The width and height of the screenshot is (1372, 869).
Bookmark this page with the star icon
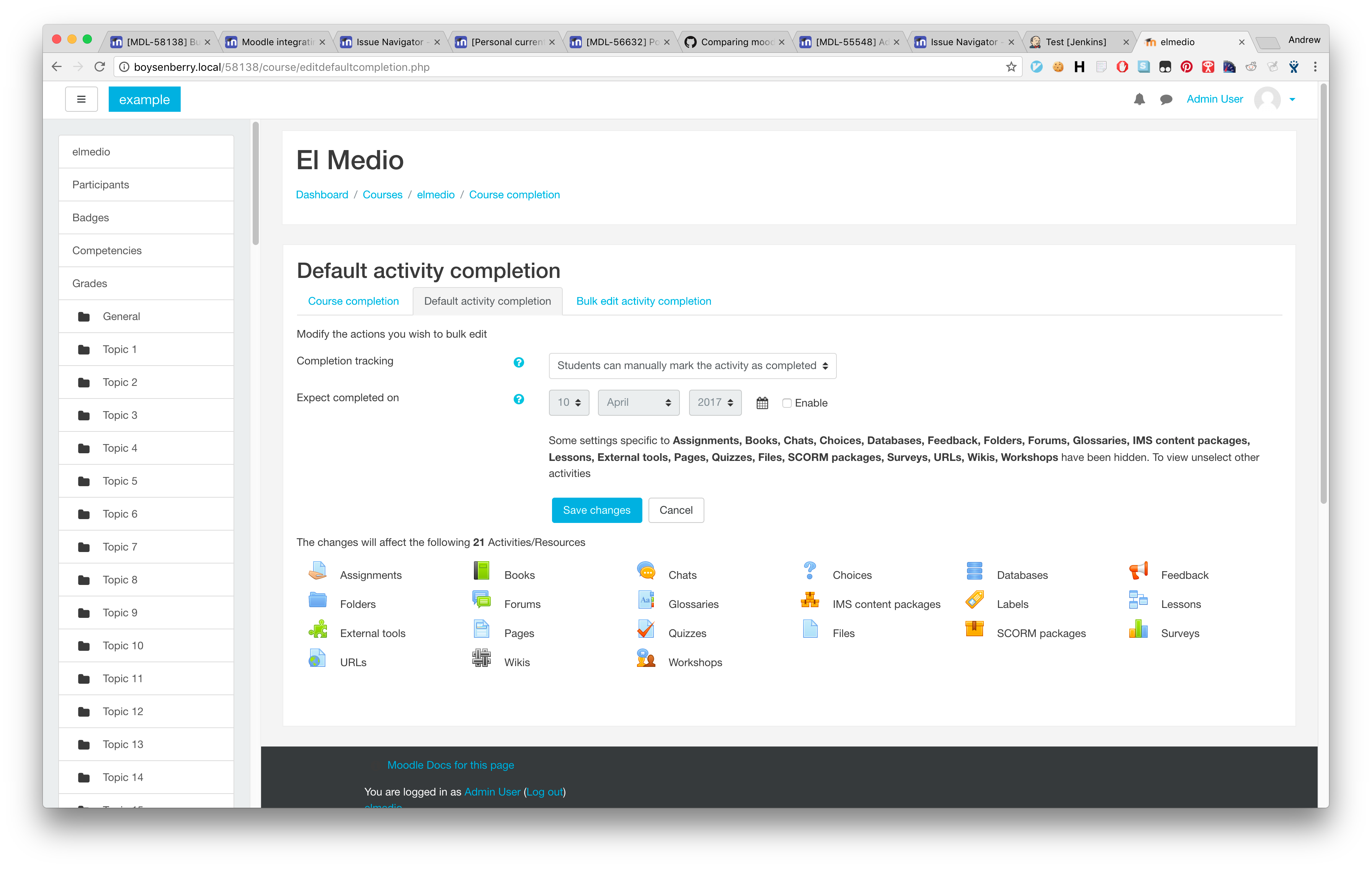point(1011,67)
